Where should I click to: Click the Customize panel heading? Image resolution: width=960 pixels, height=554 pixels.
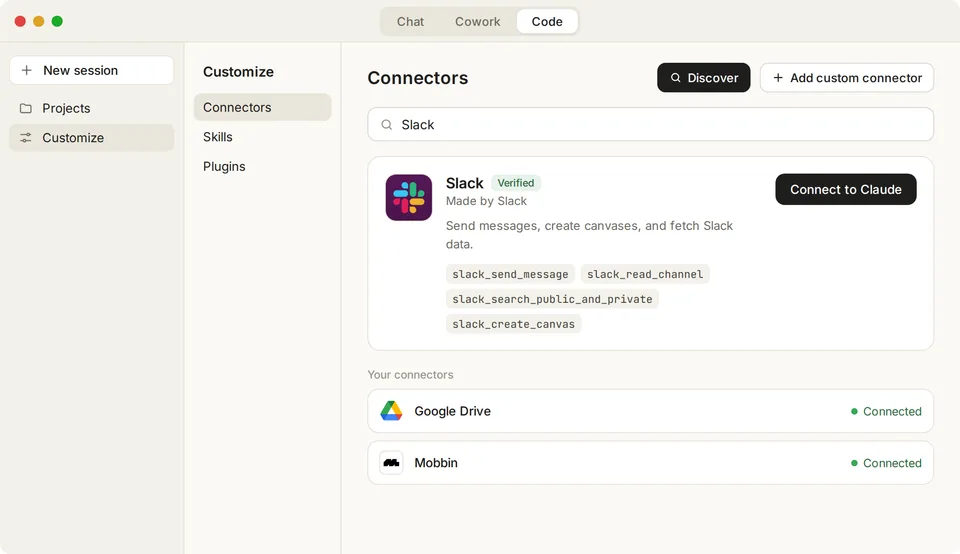coord(238,72)
